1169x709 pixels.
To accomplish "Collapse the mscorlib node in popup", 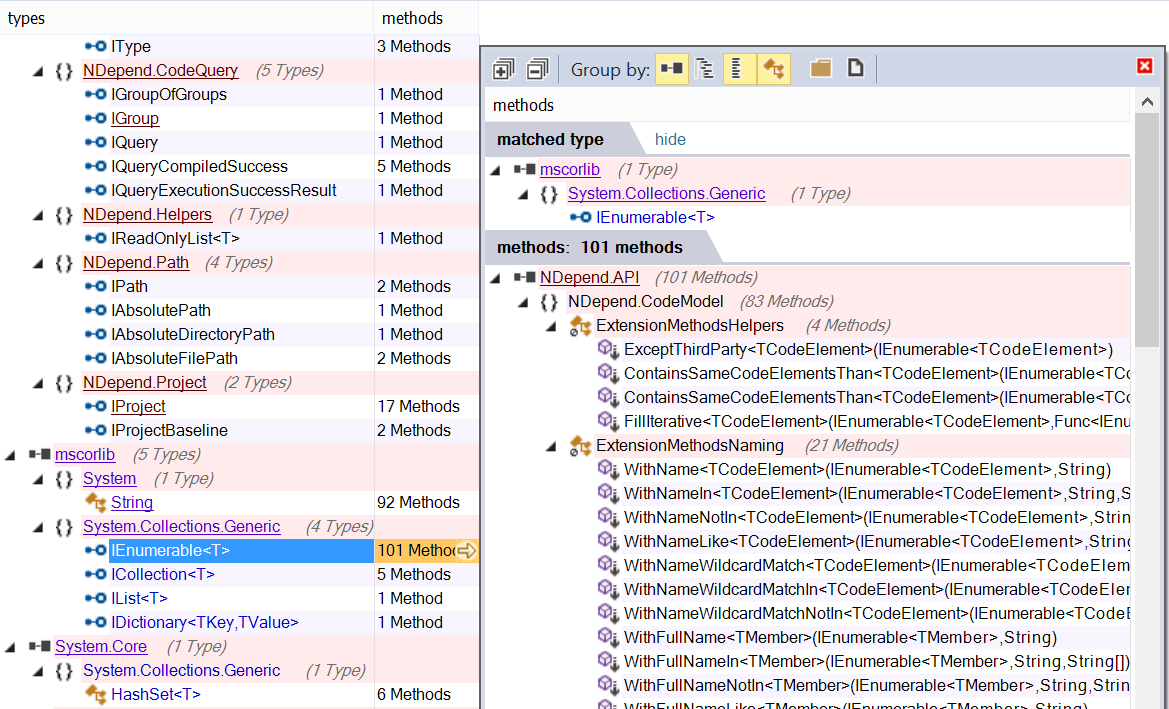I will pyautogui.click(x=496, y=170).
